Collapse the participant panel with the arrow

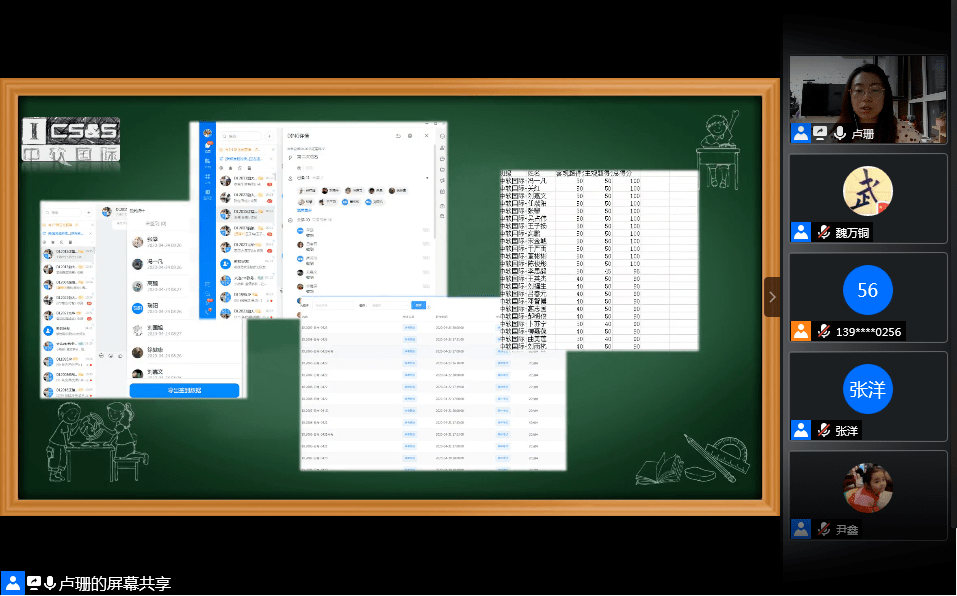[771, 297]
